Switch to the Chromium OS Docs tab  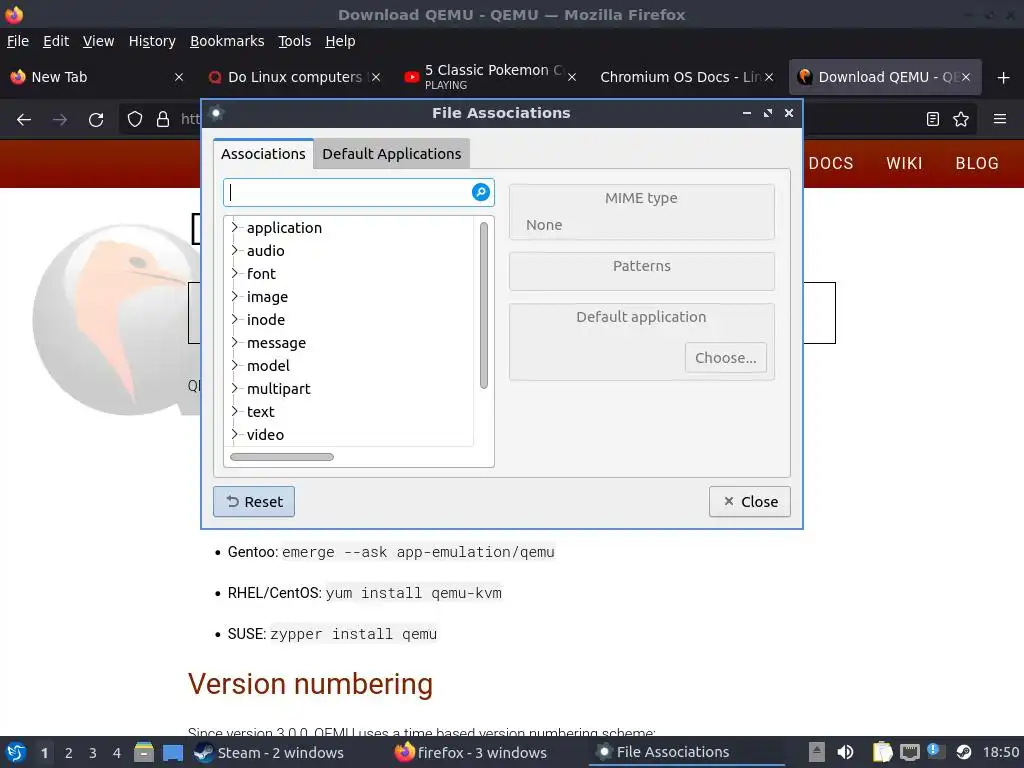pyautogui.click(x=679, y=77)
